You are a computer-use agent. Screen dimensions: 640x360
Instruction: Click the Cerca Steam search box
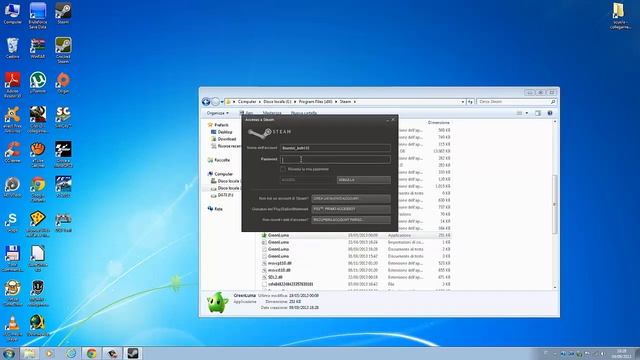pos(516,102)
